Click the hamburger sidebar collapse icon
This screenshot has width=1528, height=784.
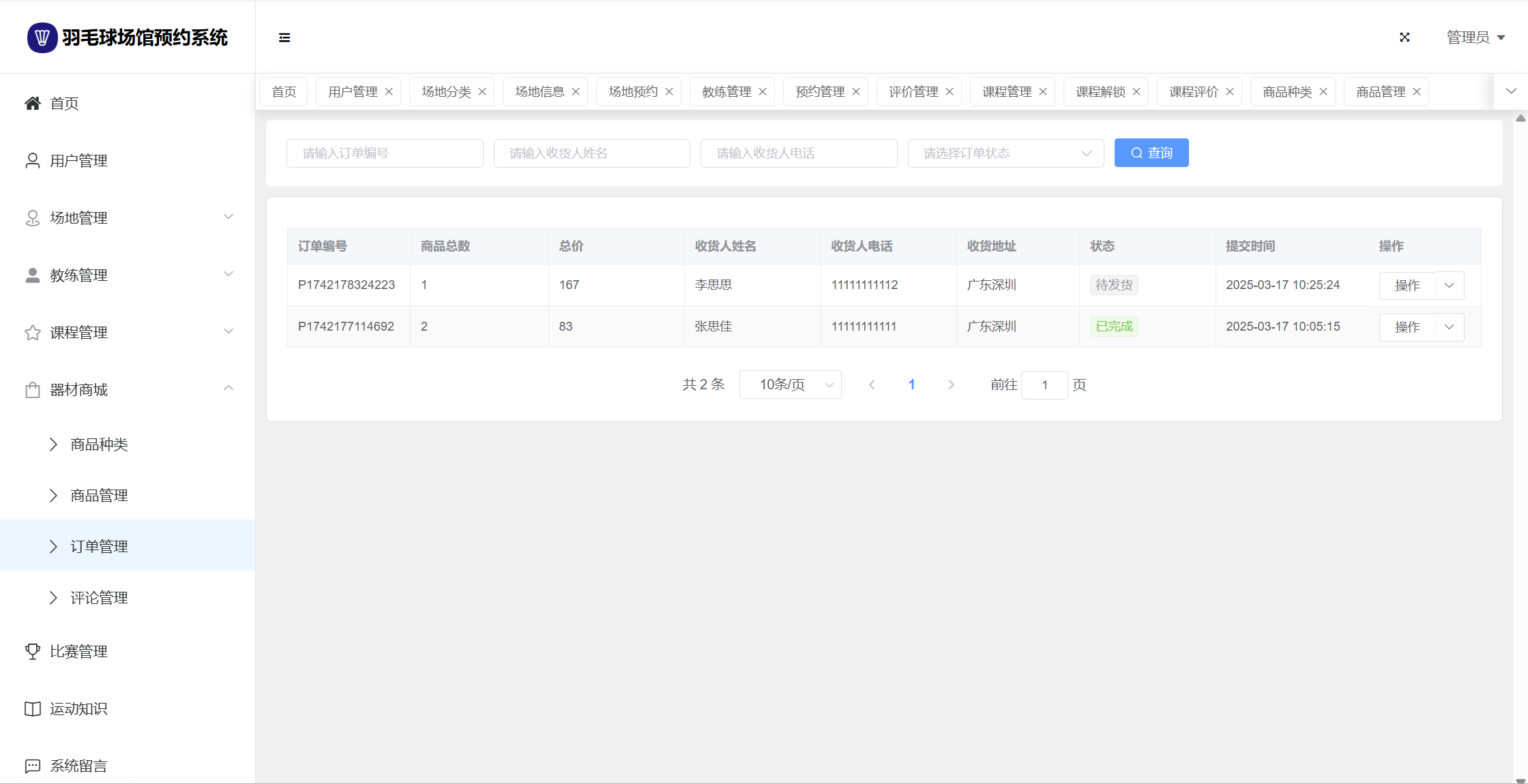(284, 37)
